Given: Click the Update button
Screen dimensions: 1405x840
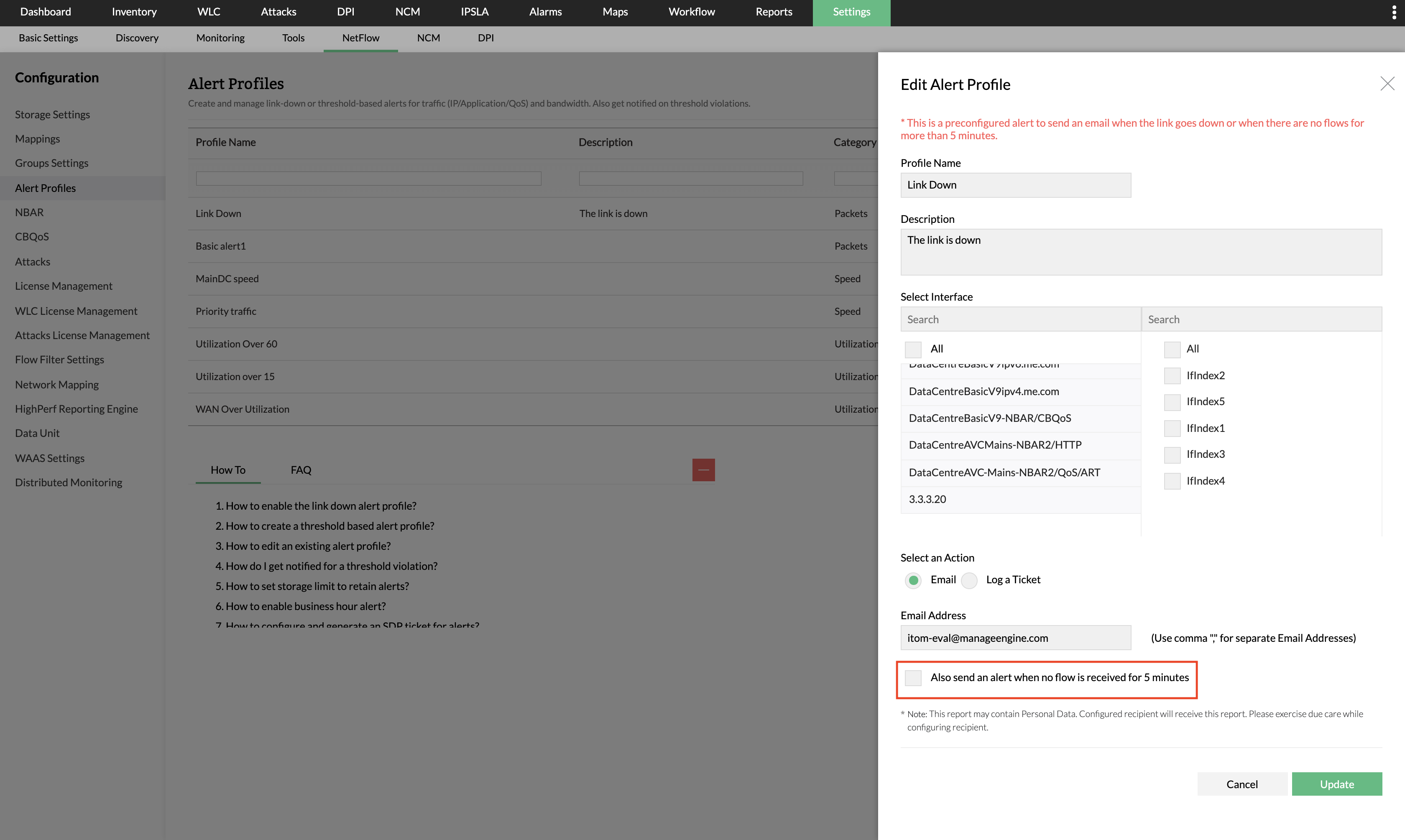Looking at the screenshot, I should pyautogui.click(x=1336, y=784).
